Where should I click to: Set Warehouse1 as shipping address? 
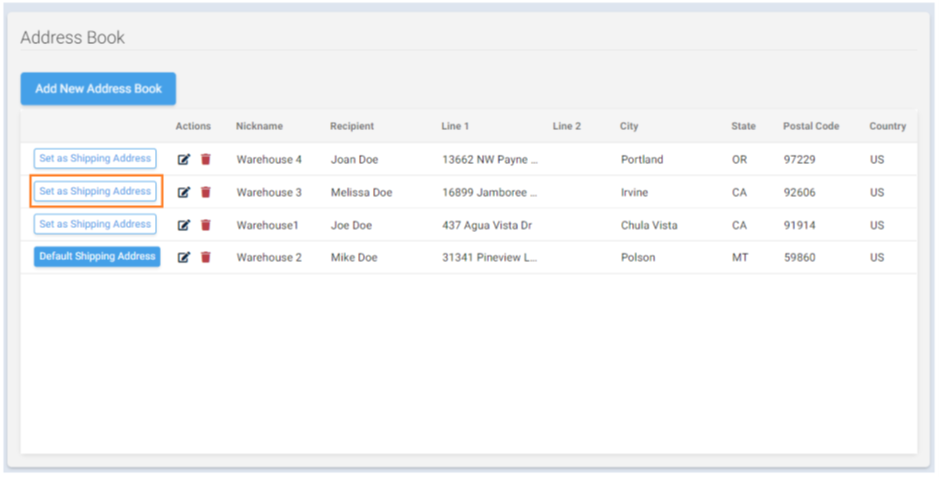[x=95, y=224]
